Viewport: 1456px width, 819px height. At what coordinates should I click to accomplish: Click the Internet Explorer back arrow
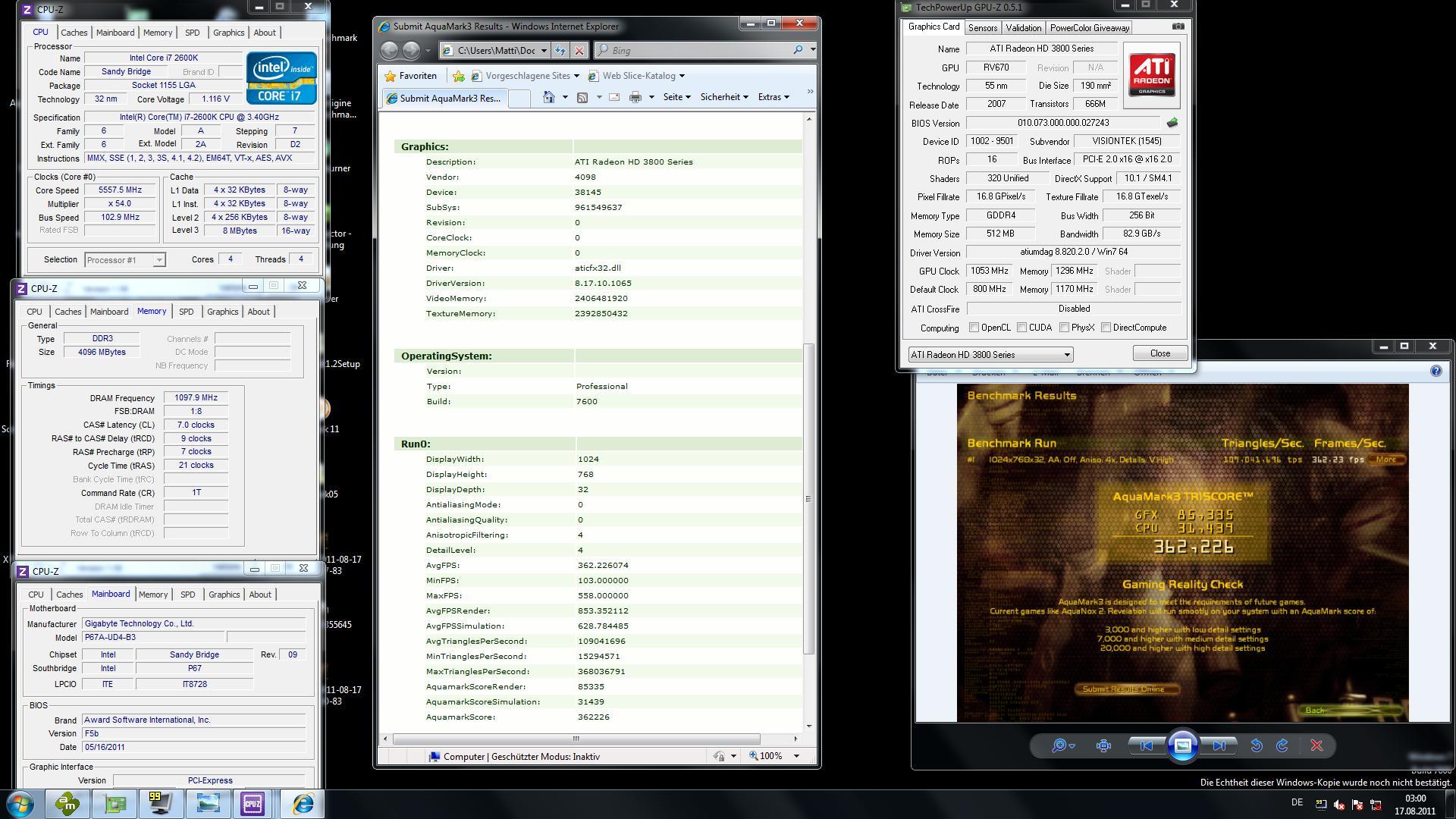[389, 50]
